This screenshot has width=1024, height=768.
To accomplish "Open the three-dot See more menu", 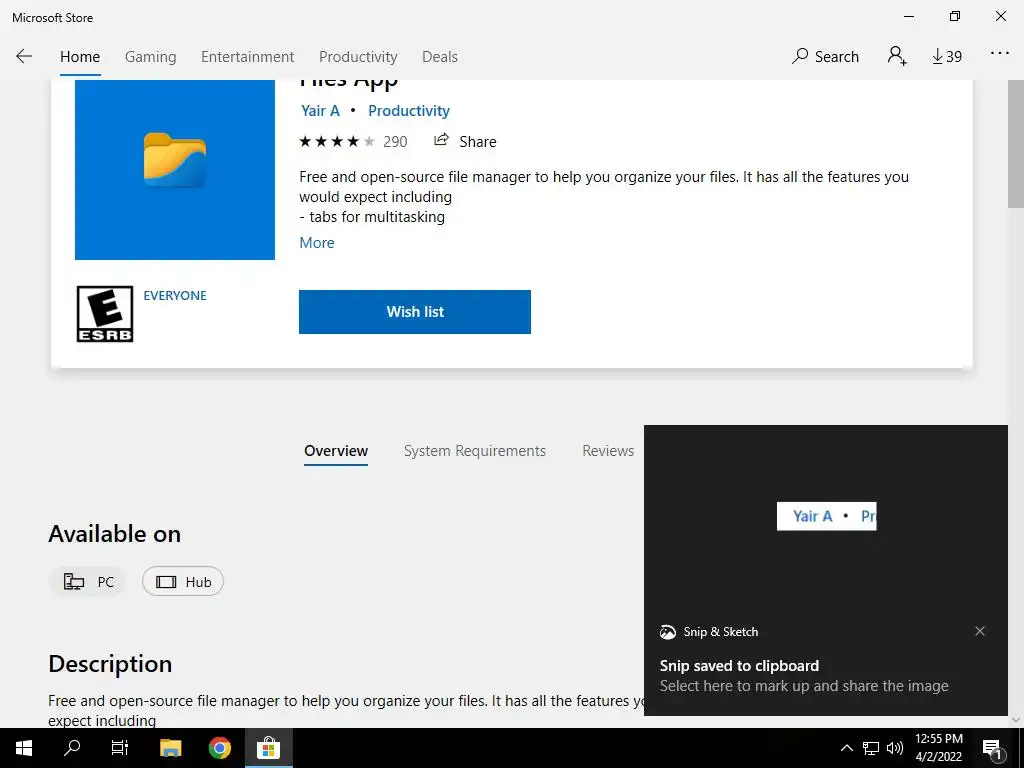I will point(1000,54).
